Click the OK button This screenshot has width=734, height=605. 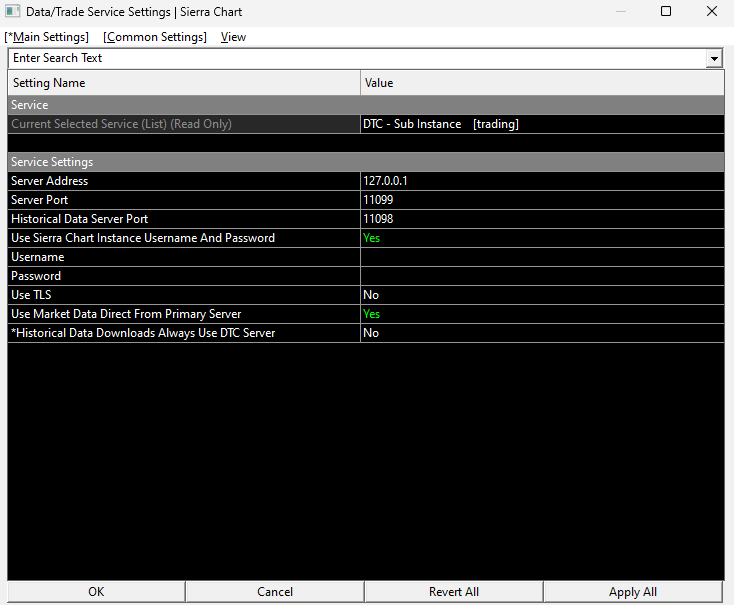96,592
